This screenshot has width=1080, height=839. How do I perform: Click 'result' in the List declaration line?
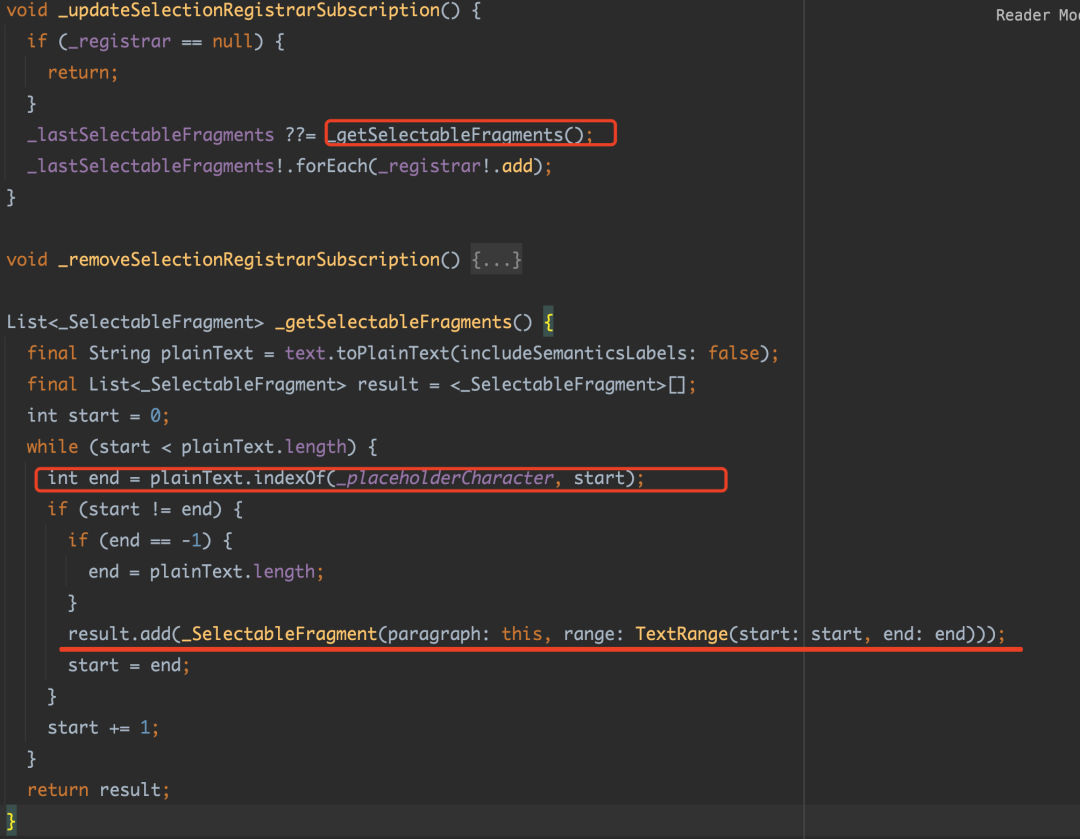coord(388,384)
